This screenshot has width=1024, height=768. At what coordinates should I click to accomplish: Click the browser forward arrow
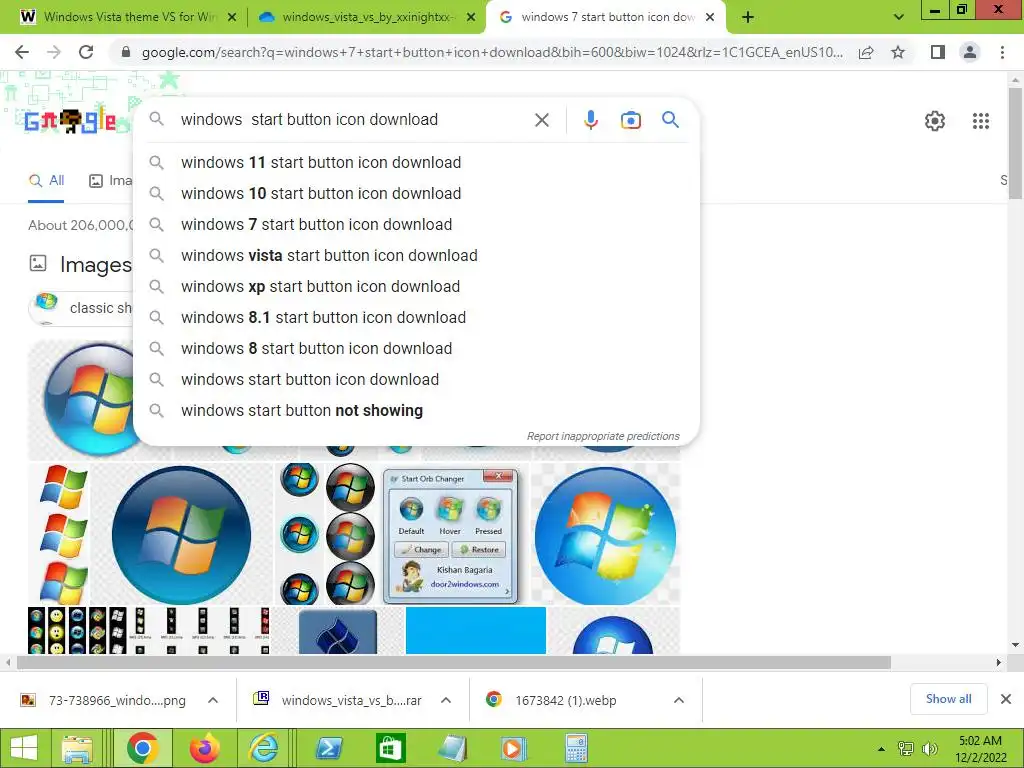click(54, 52)
